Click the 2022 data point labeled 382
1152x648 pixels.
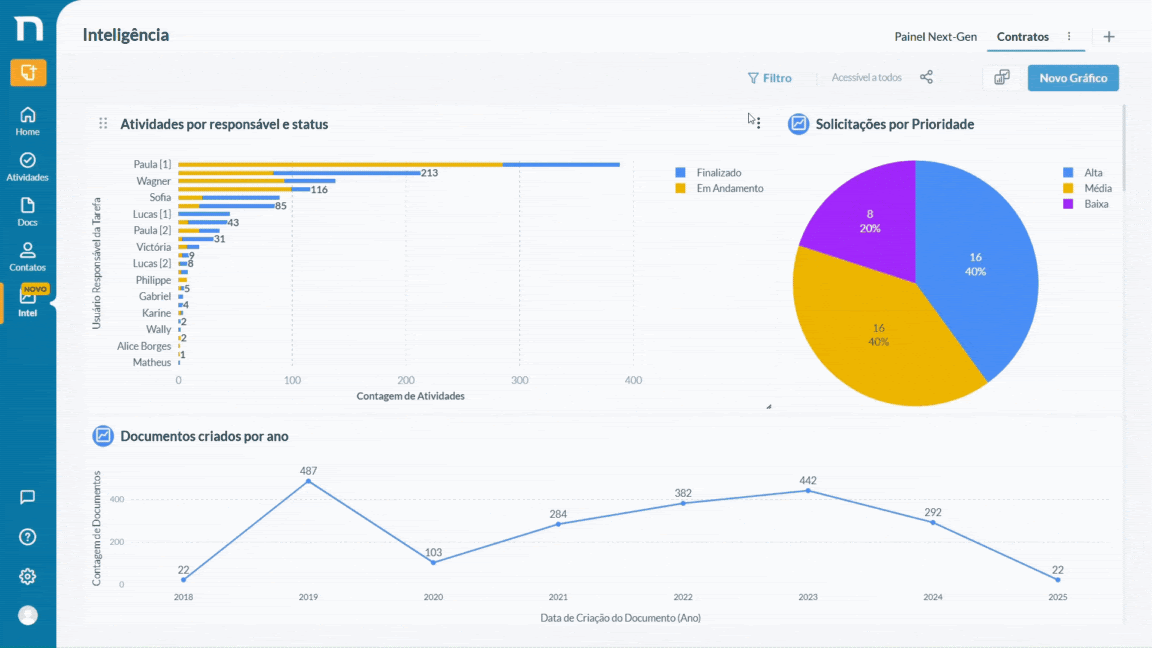(x=683, y=503)
